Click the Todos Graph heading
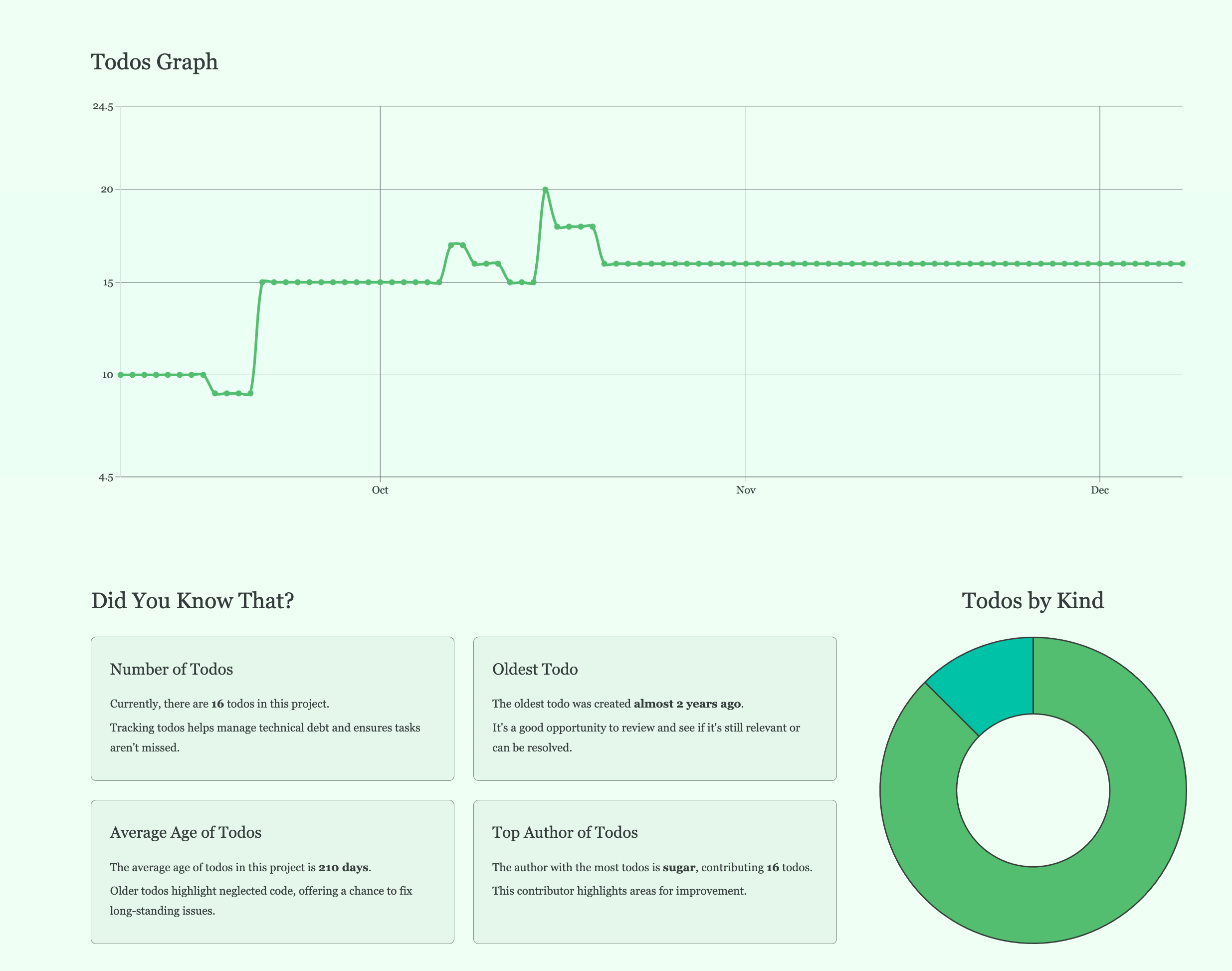 154,62
